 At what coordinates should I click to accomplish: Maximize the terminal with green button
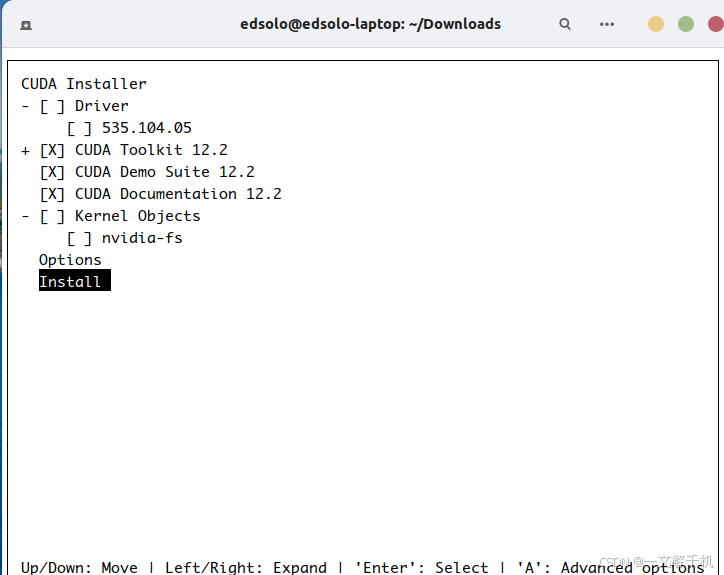coord(686,24)
